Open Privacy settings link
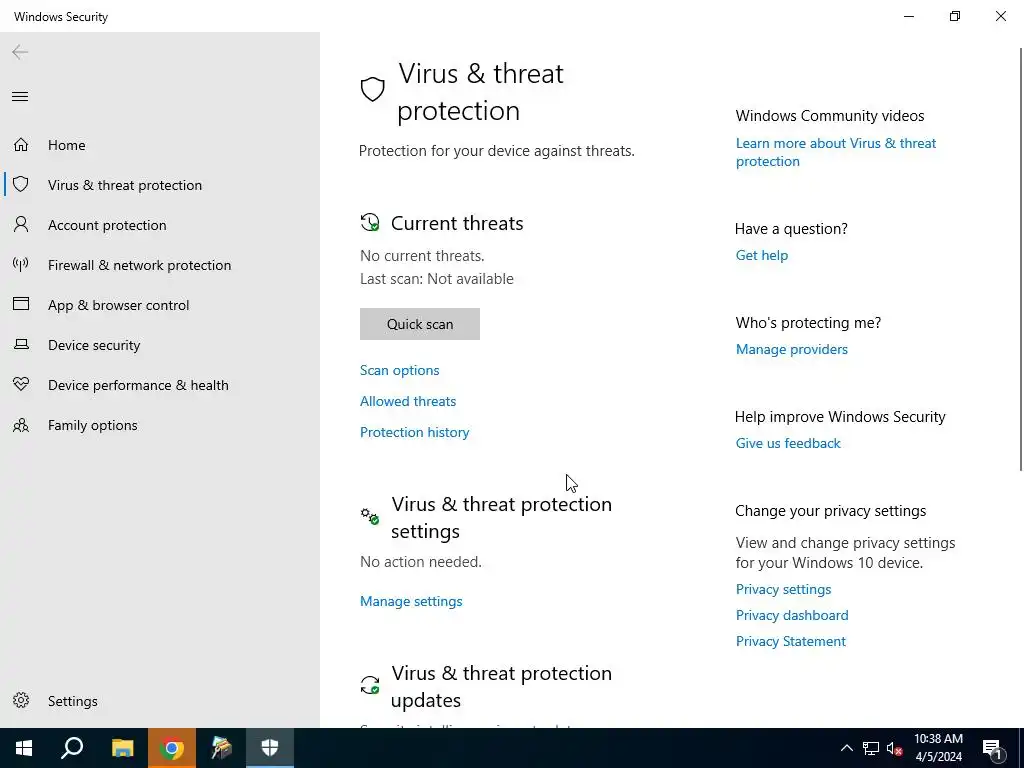Viewport: 1024px width, 768px height. [x=784, y=589]
